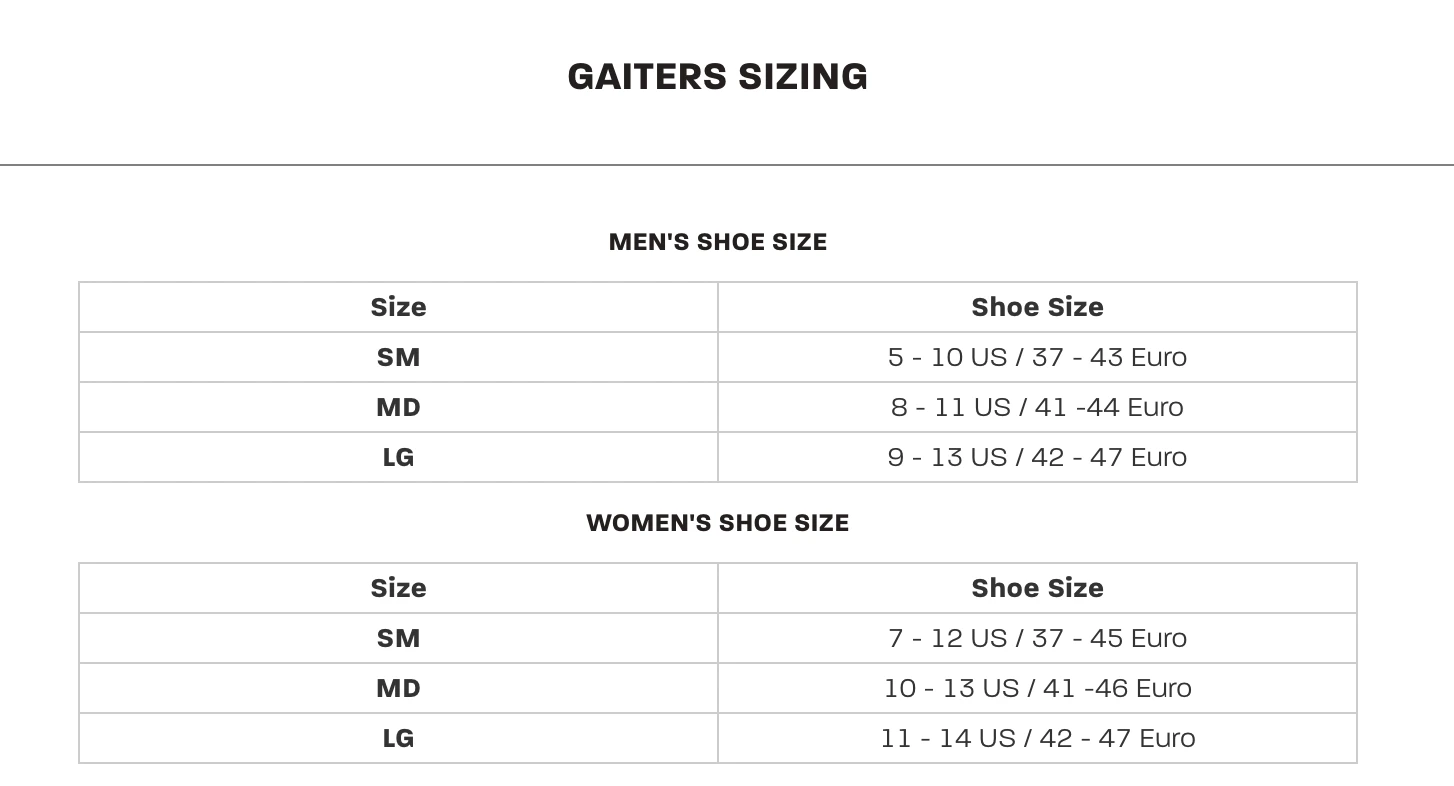Click the 10 - 13 US / 41 -46 Euro cell
1454x786 pixels.
coord(1037,688)
